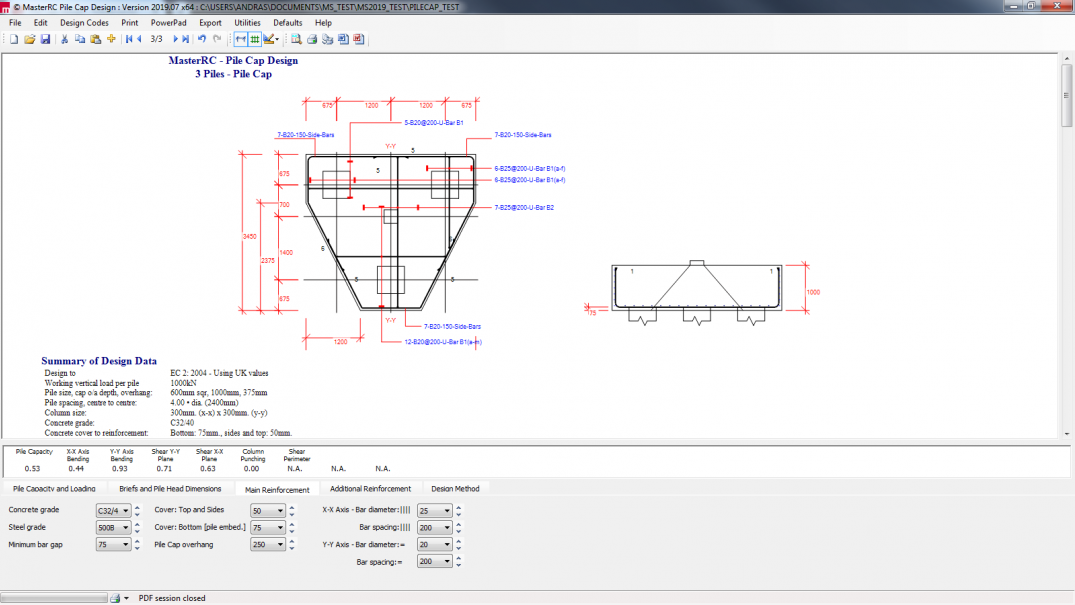Open X-X Axis bar spacing dropdown
1075x605 pixels.
pyautogui.click(x=435, y=527)
